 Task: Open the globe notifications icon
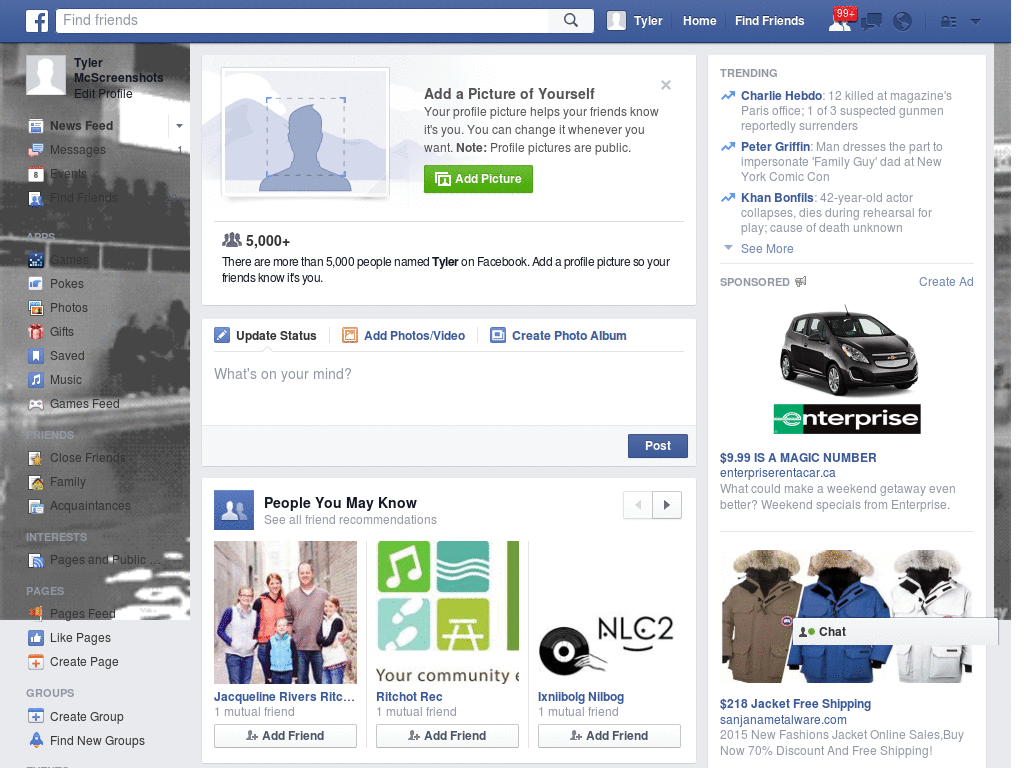tap(902, 21)
